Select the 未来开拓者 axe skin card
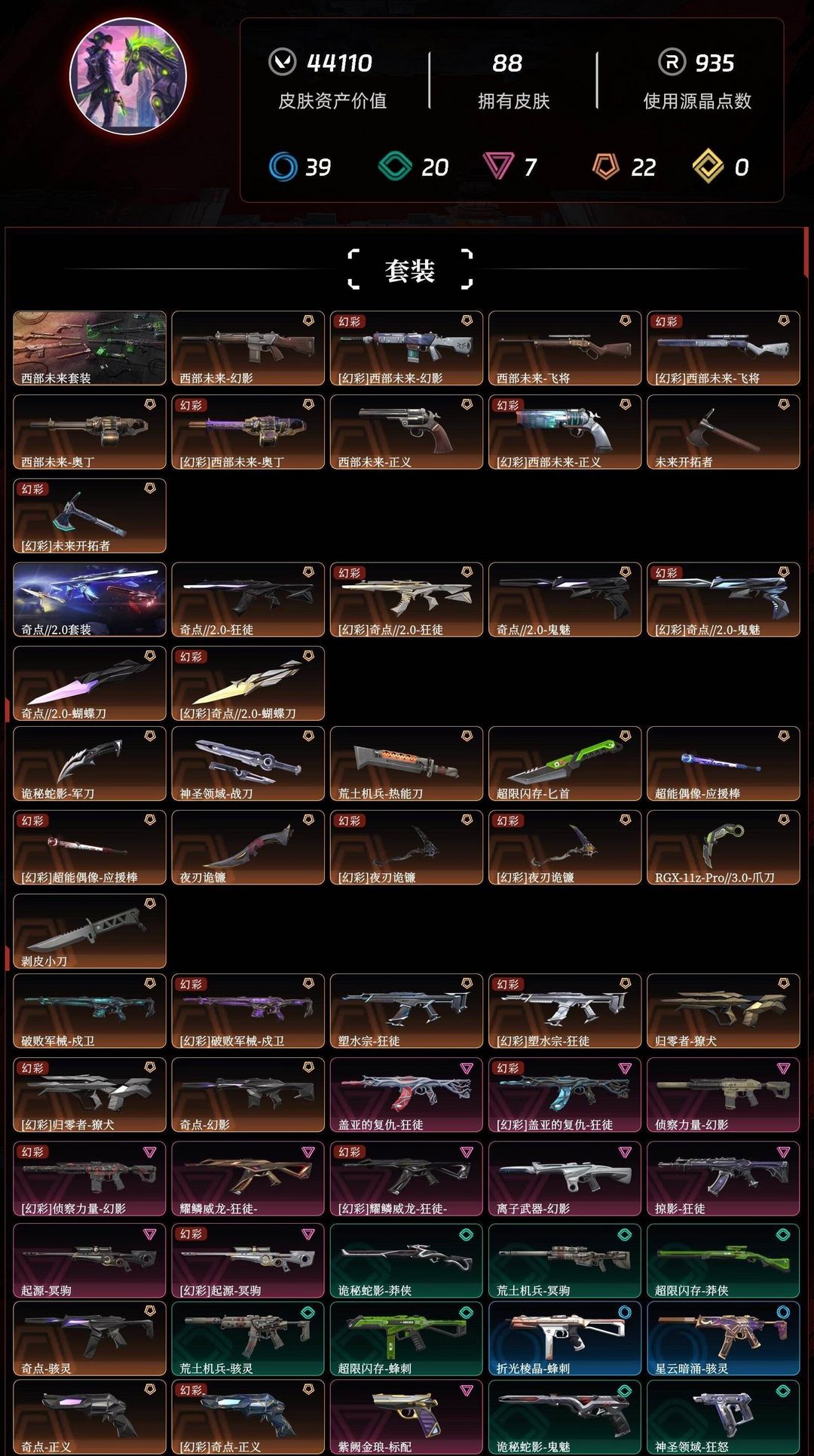The image size is (814, 1456). click(724, 432)
